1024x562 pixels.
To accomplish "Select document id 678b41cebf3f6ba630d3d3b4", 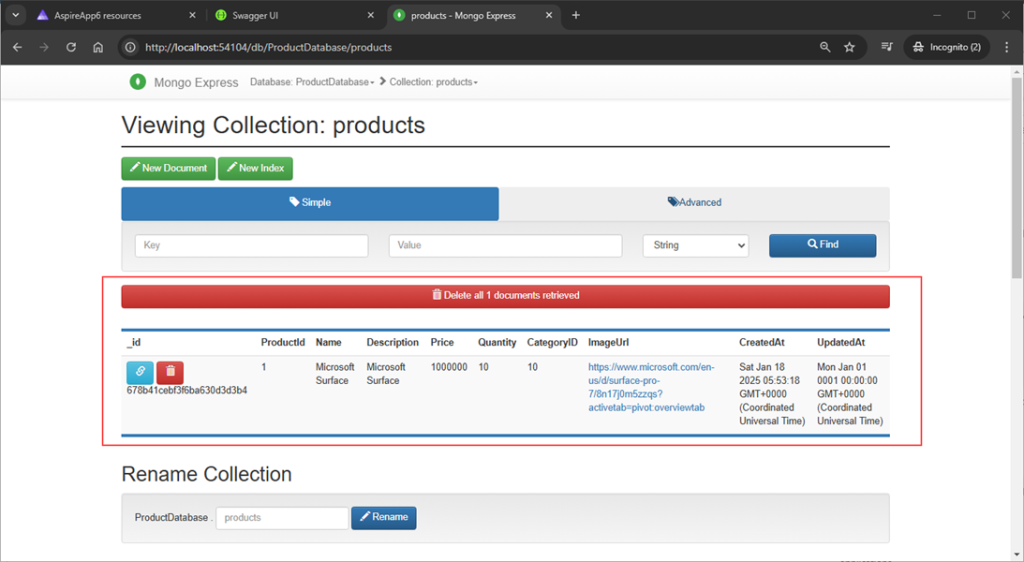I will click(x=187, y=390).
